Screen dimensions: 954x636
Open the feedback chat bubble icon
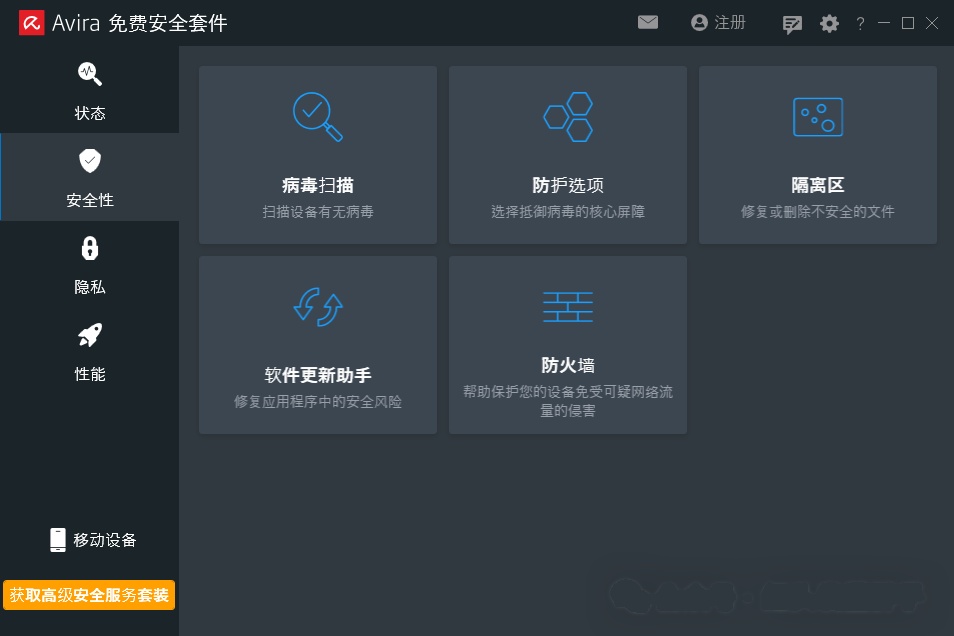pyautogui.click(x=792, y=24)
